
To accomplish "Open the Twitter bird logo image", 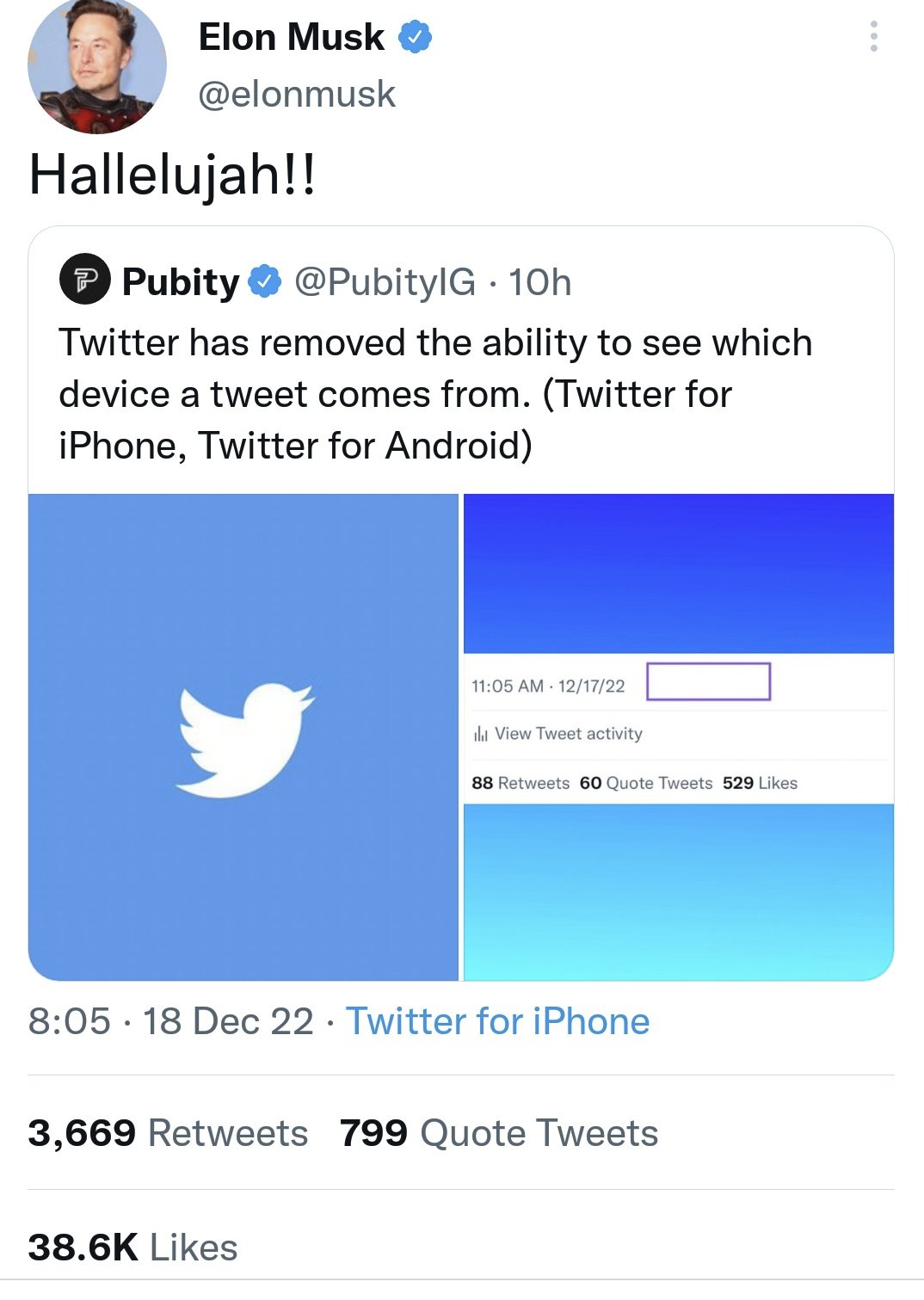I will coord(243,736).
